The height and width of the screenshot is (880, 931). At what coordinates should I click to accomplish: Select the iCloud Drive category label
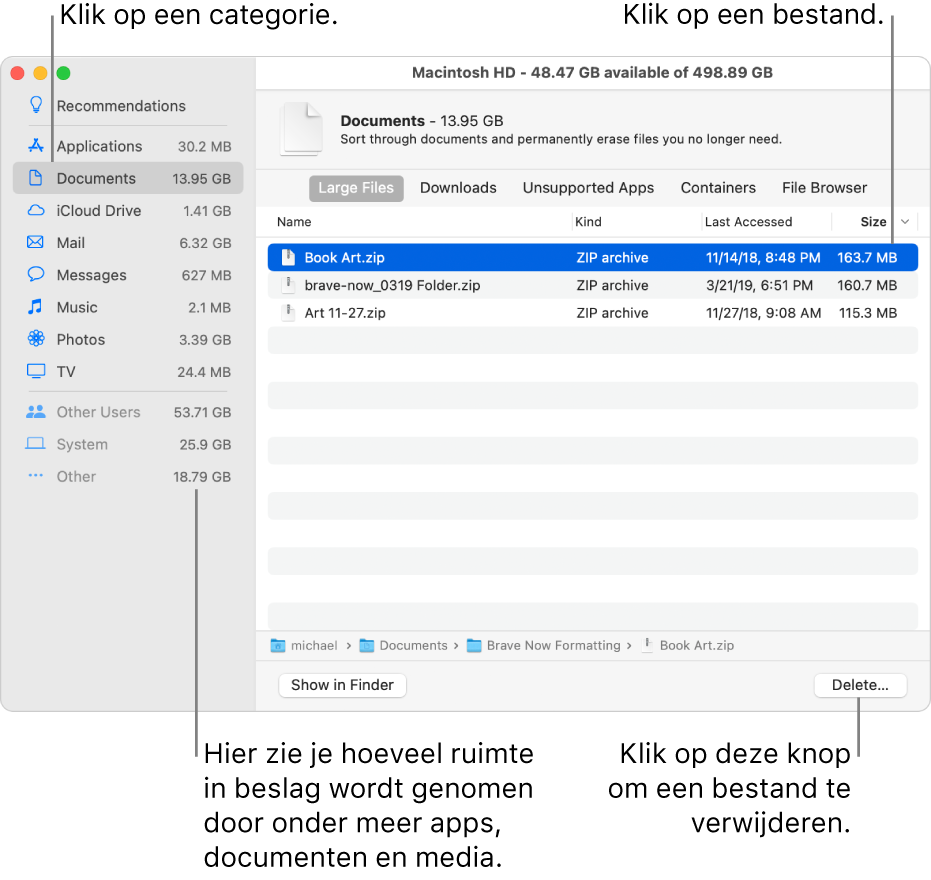tap(99, 211)
